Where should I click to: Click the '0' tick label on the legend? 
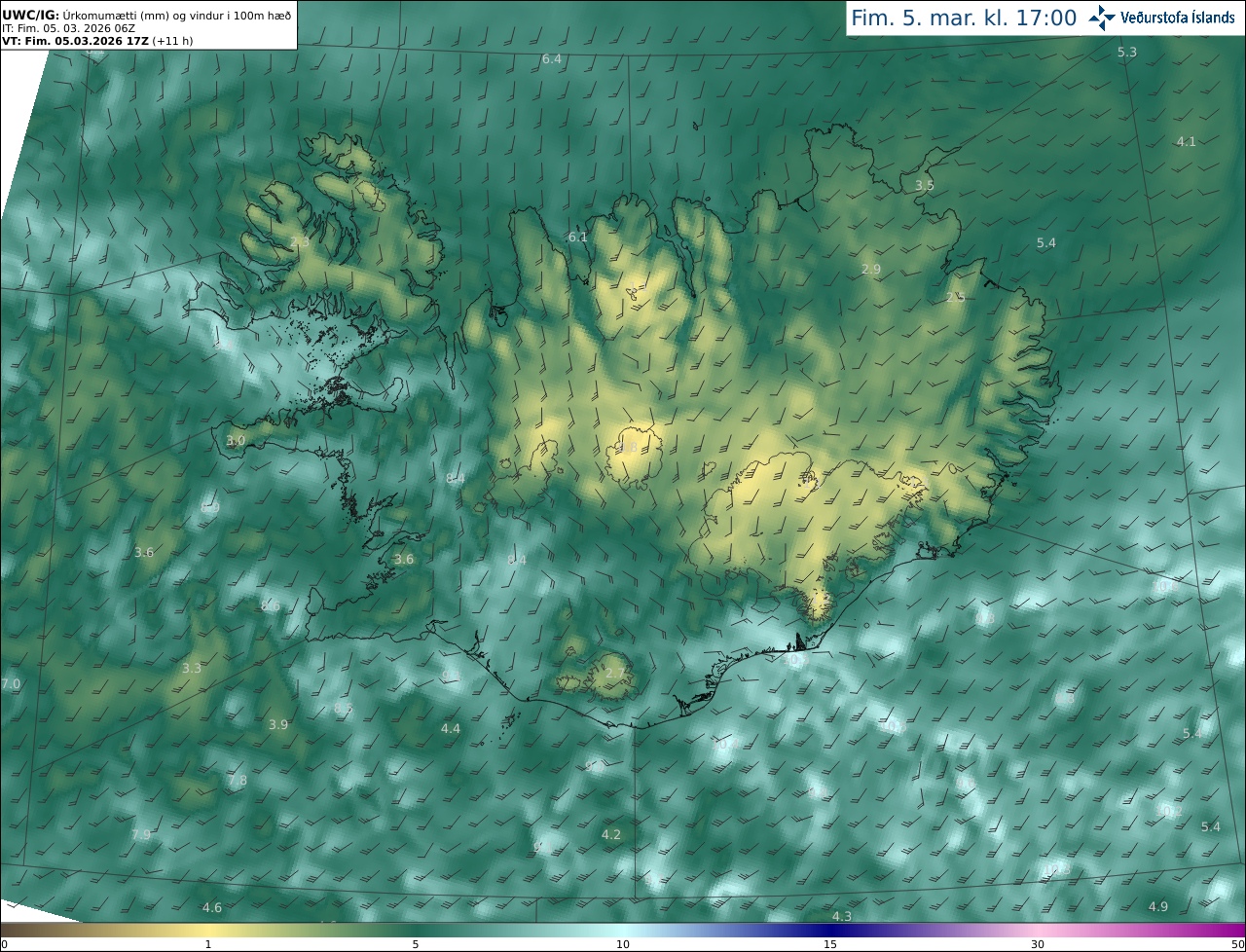pos(4,944)
